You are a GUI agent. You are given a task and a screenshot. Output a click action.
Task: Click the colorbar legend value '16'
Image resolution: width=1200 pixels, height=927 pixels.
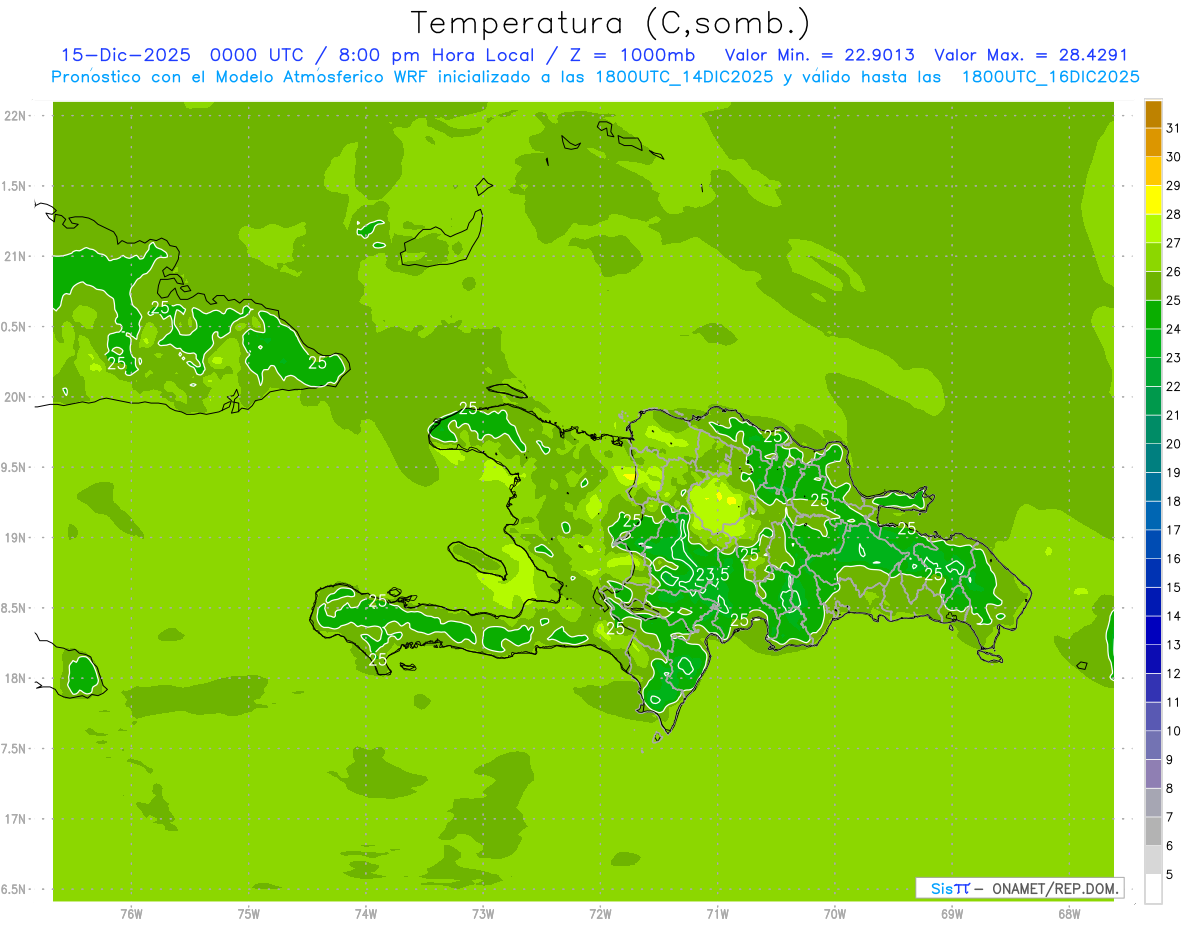coord(1173,559)
